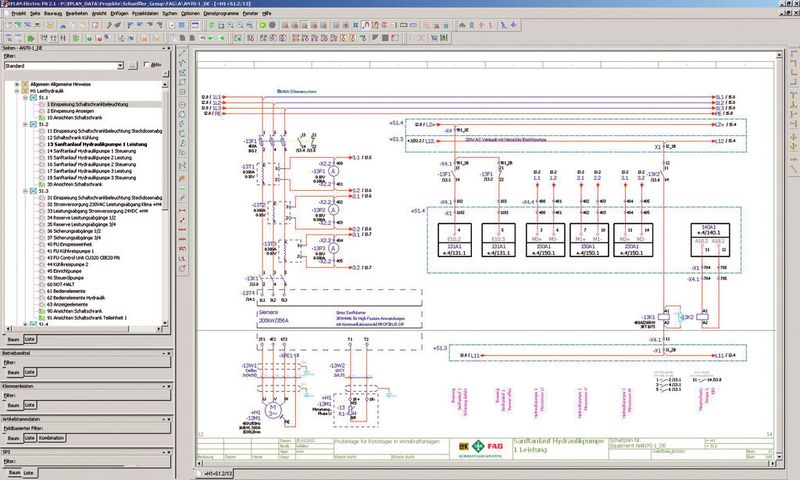800x480 pixels.
Task: Open the Dienstprogramme menu
Action: pyautogui.click(x=221, y=13)
